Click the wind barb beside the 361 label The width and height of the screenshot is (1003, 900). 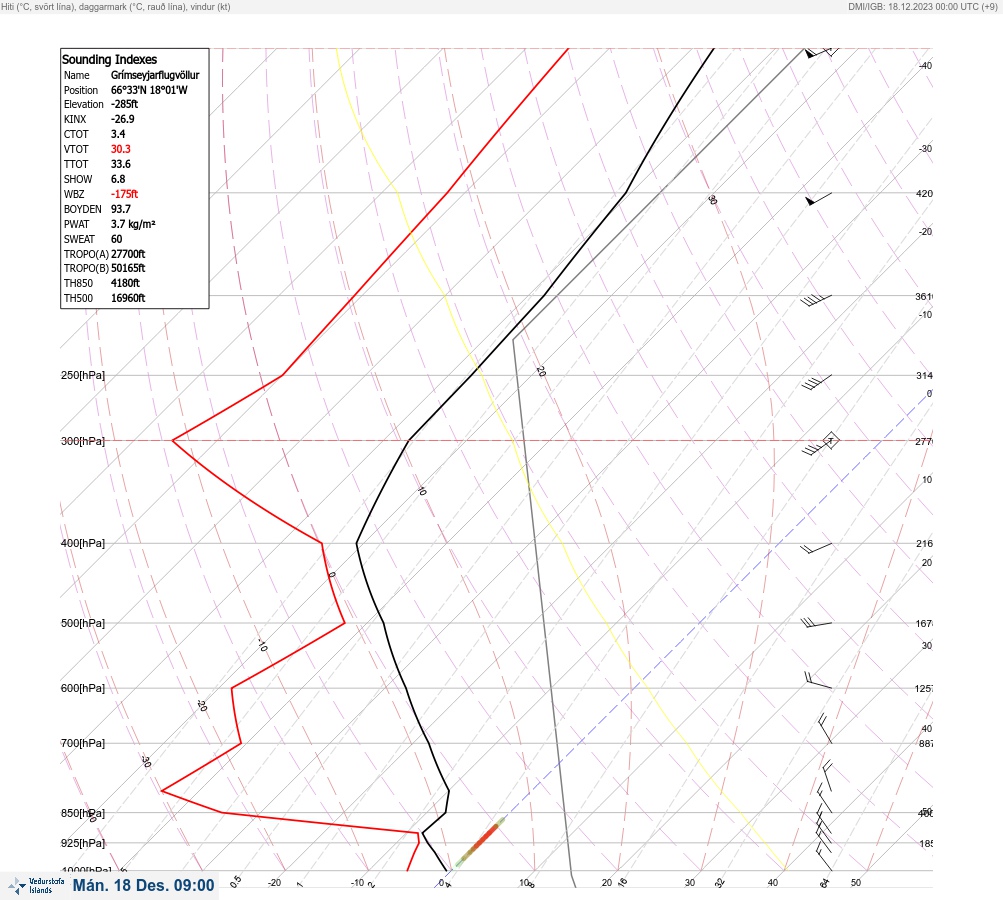[x=816, y=300]
